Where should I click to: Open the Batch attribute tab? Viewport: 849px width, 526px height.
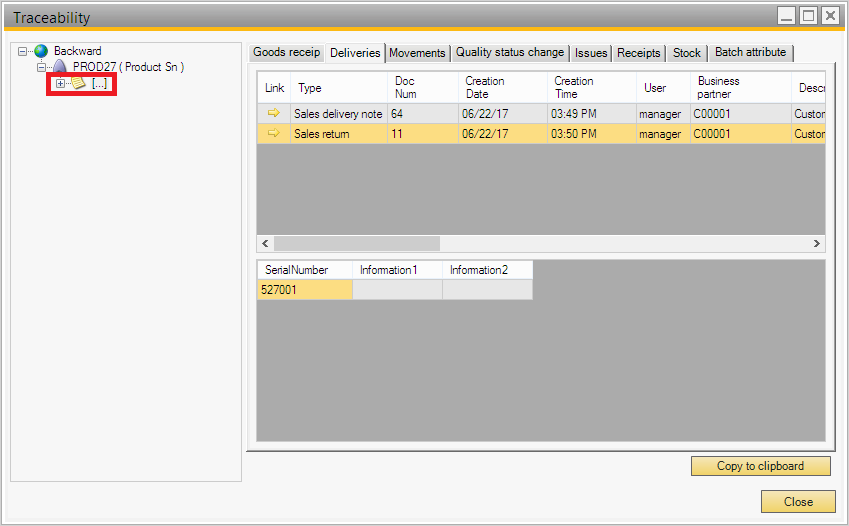[750, 52]
